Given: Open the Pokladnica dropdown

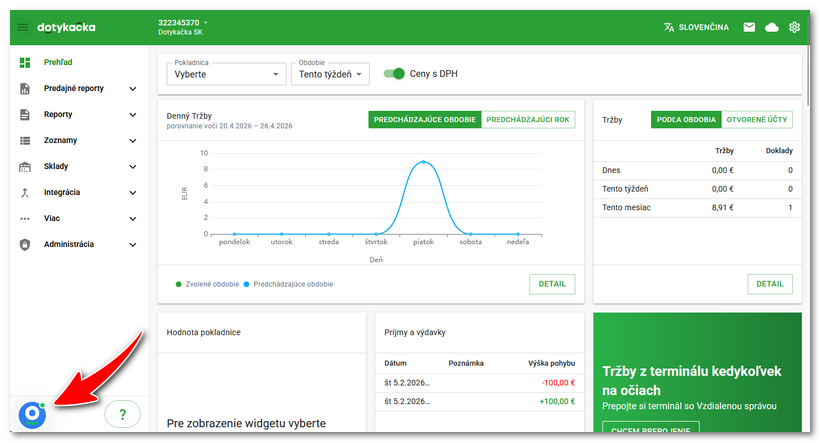Looking at the screenshot, I should [x=228, y=74].
